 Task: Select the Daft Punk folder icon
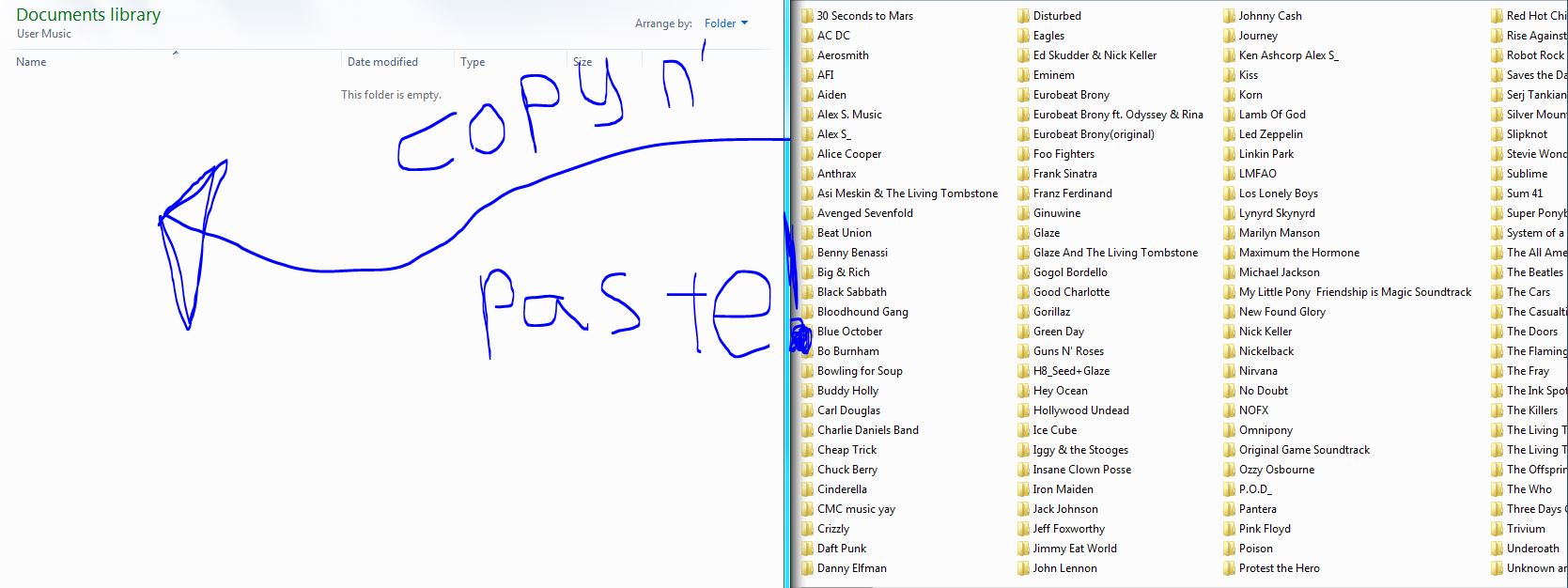(x=807, y=549)
